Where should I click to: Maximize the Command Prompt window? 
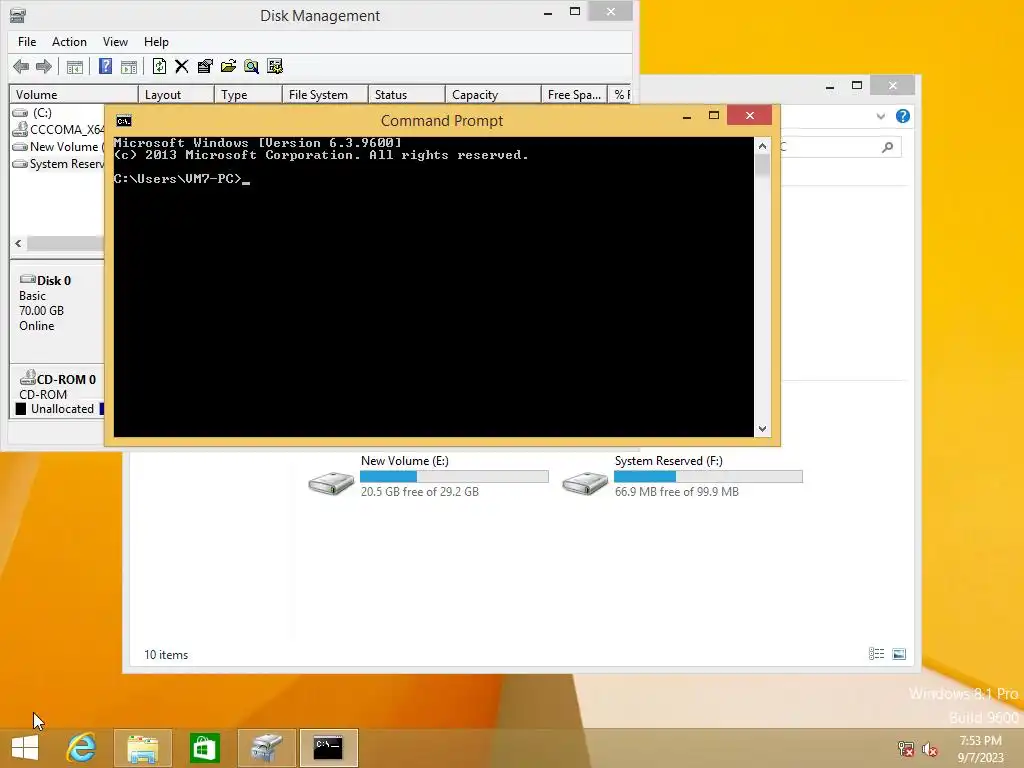coord(714,116)
